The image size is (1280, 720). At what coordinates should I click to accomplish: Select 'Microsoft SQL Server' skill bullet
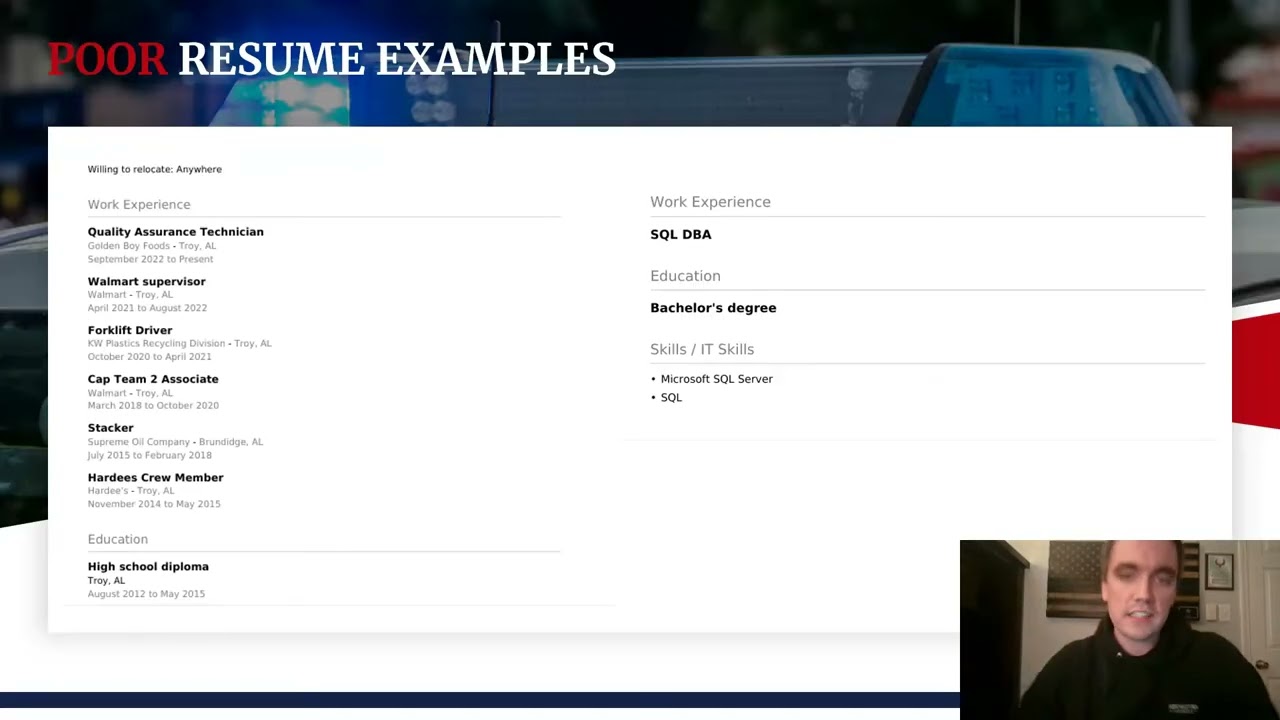point(712,379)
